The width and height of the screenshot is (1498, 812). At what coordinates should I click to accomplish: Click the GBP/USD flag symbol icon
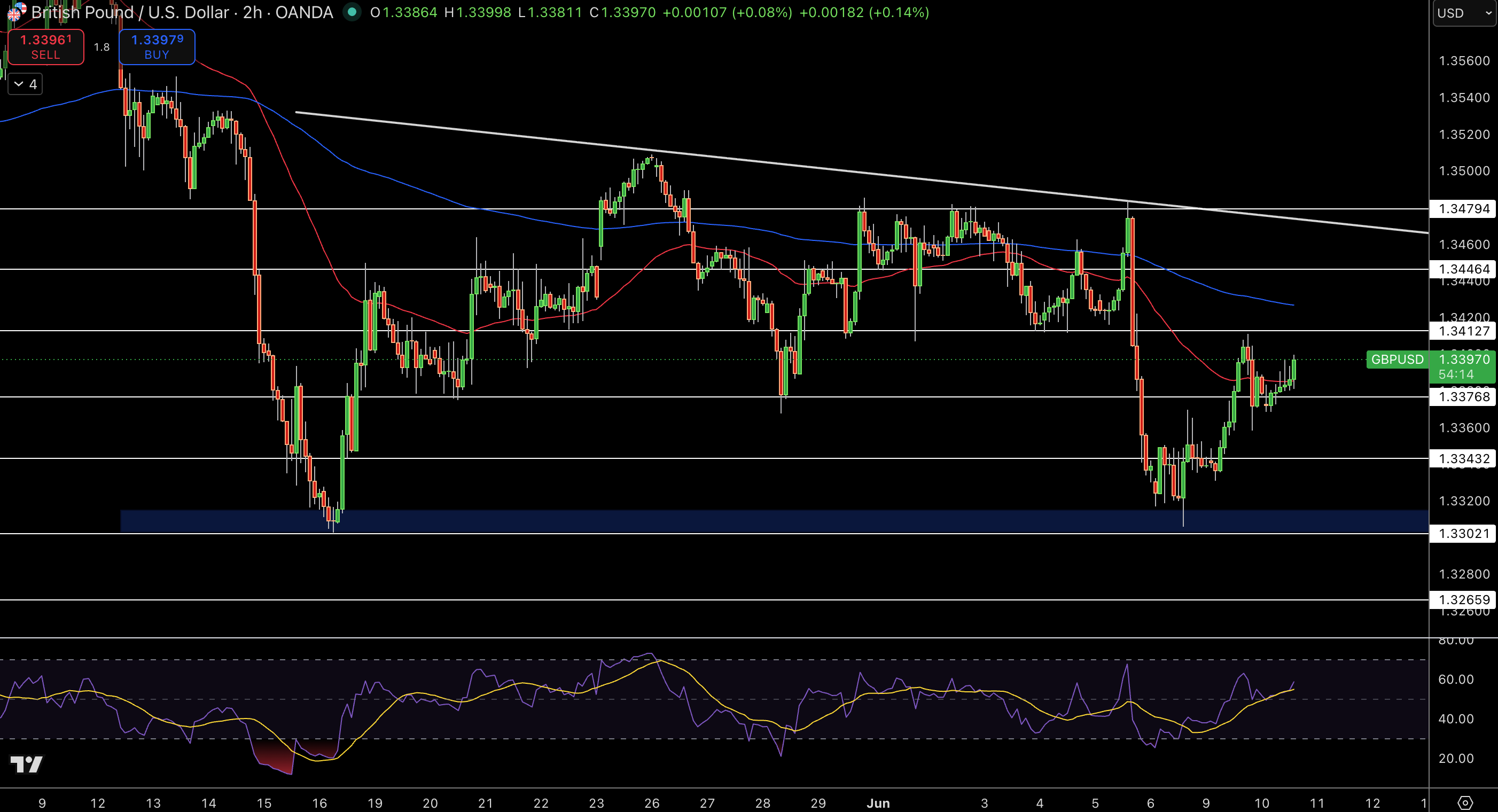coord(16,12)
